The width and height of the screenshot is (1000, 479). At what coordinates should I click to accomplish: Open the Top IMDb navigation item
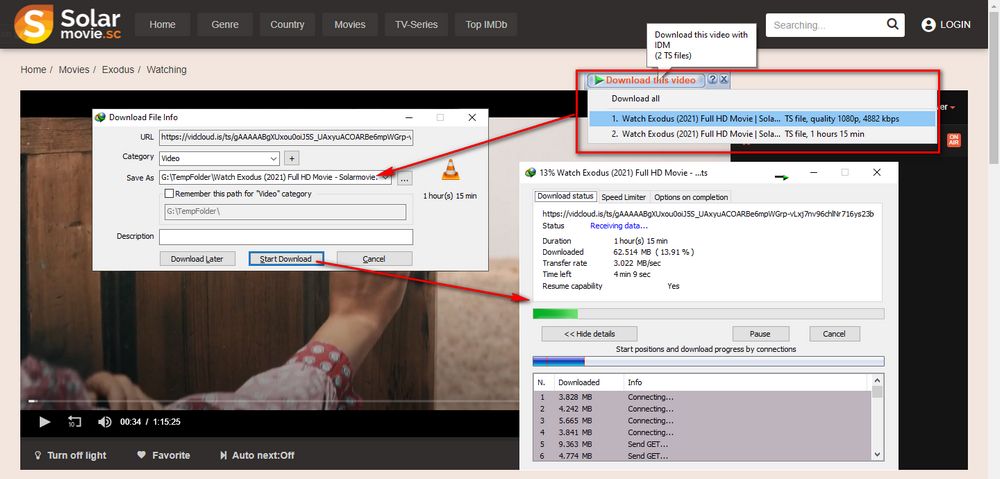click(x=486, y=25)
